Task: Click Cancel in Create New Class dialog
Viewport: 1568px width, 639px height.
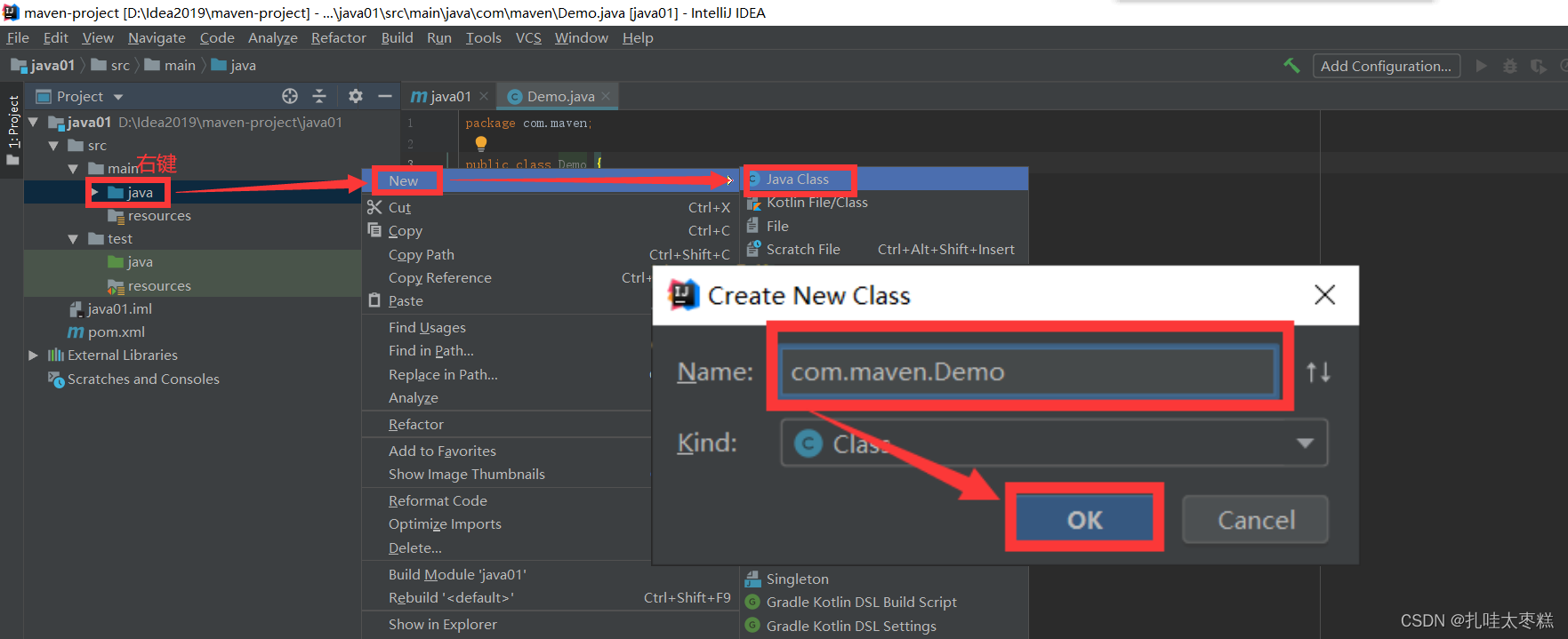Action: coord(1256,520)
